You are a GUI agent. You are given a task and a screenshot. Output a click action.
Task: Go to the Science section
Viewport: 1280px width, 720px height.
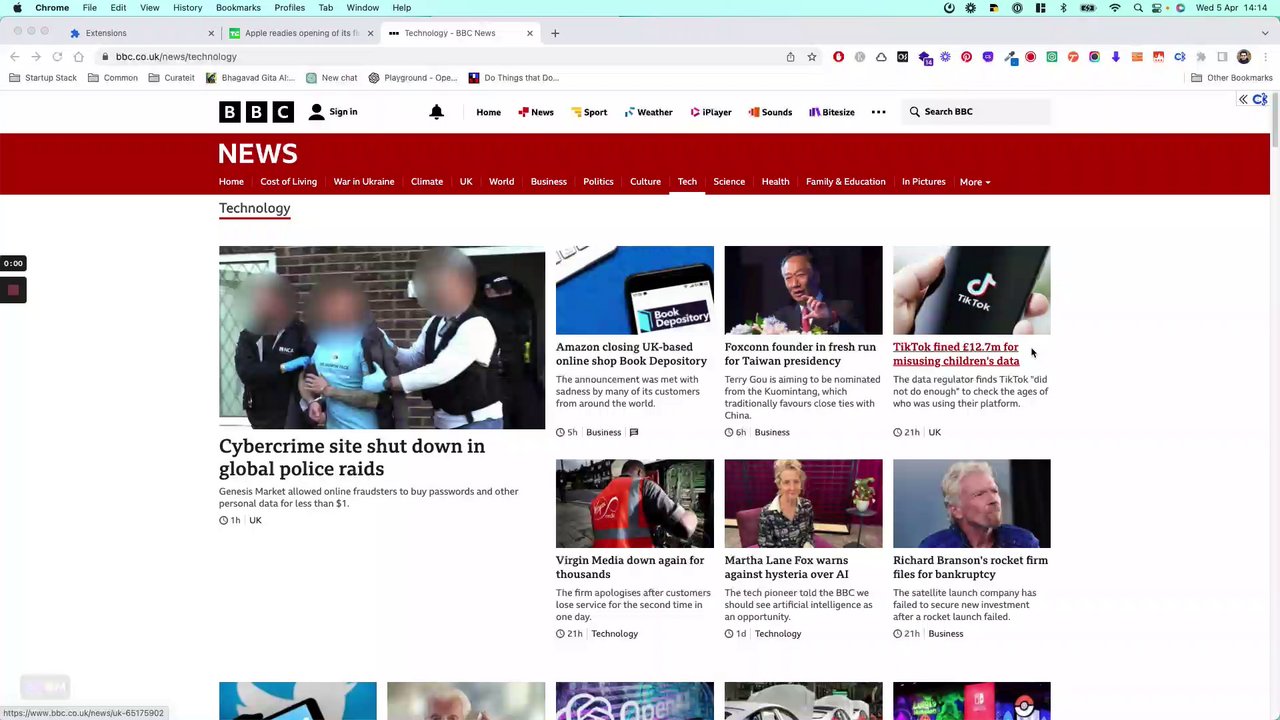pyautogui.click(x=729, y=182)
